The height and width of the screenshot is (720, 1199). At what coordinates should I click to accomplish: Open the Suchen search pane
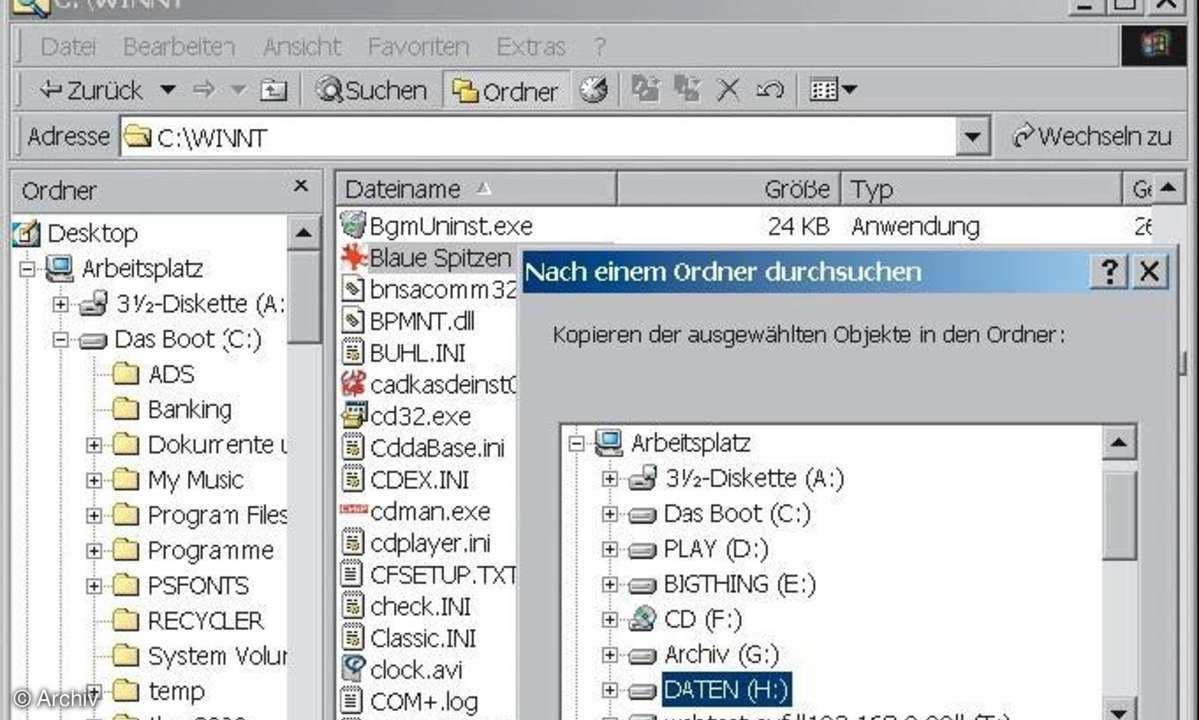pos(371,91)
